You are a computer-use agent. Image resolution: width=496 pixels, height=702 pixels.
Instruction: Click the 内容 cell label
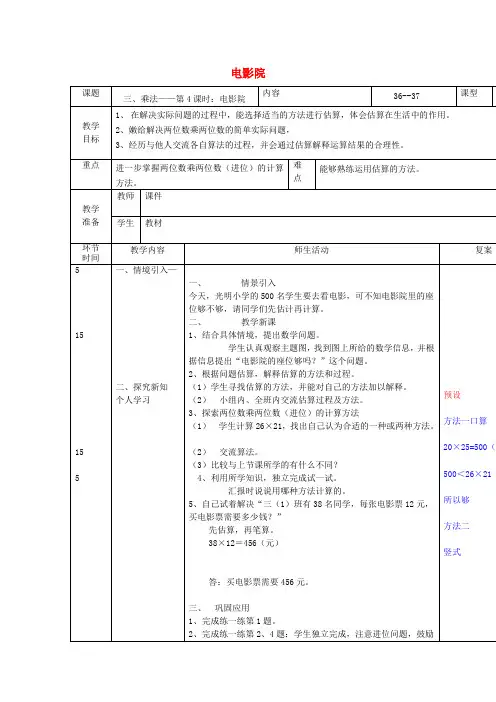(271, 93)
